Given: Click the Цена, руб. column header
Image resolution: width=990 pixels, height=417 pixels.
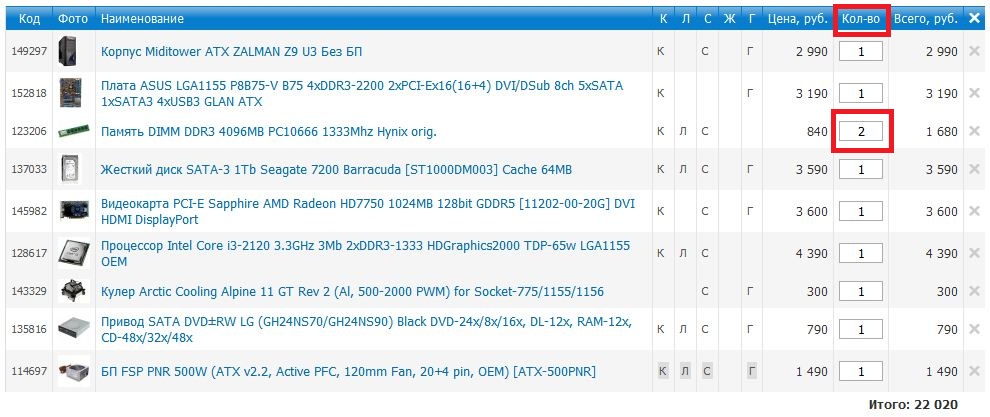Looking at the screenshot, I should pos(796,19).
